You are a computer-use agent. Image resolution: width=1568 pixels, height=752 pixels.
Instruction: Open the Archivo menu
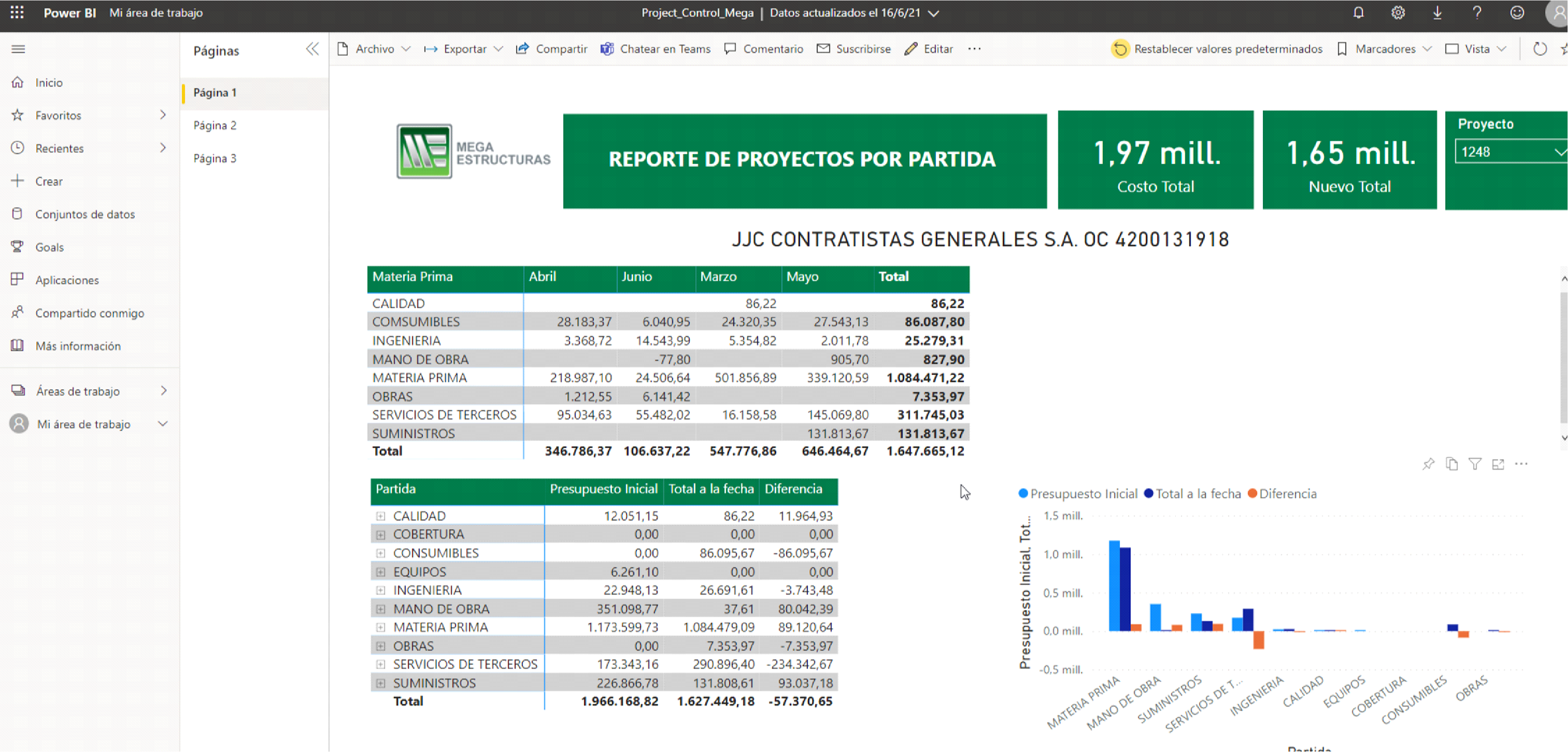click(374, 48)
